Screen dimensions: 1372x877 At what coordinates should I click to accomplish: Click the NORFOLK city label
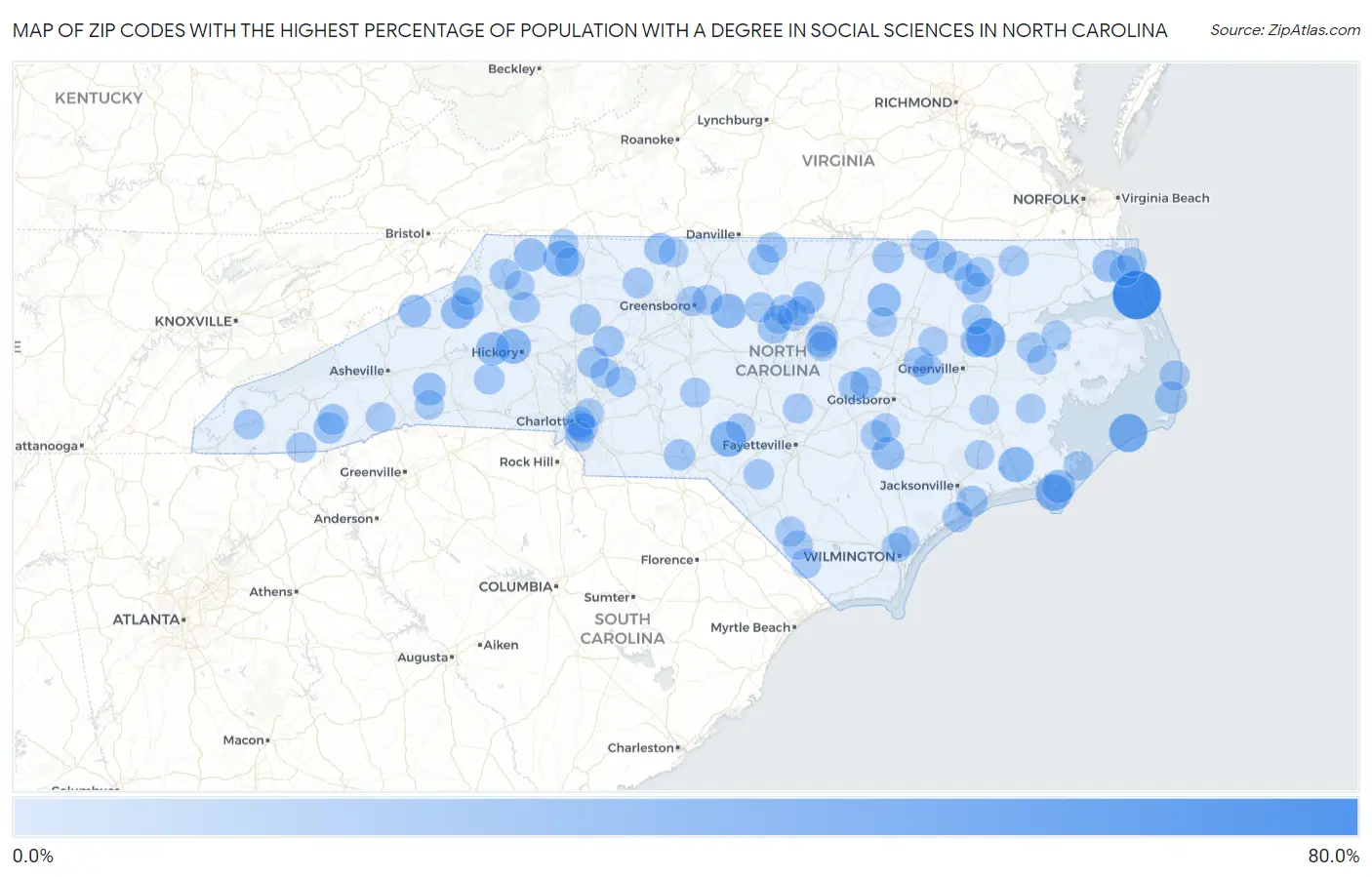click(x=1046, y=199)
